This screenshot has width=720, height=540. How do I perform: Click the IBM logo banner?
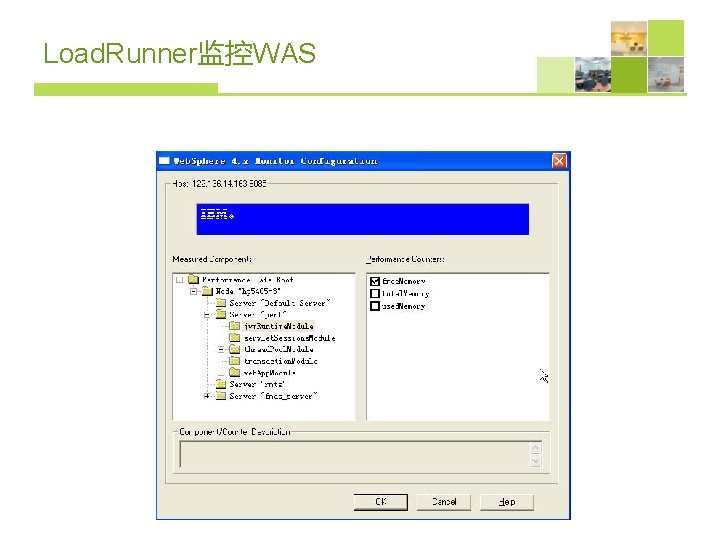[363, 219]
